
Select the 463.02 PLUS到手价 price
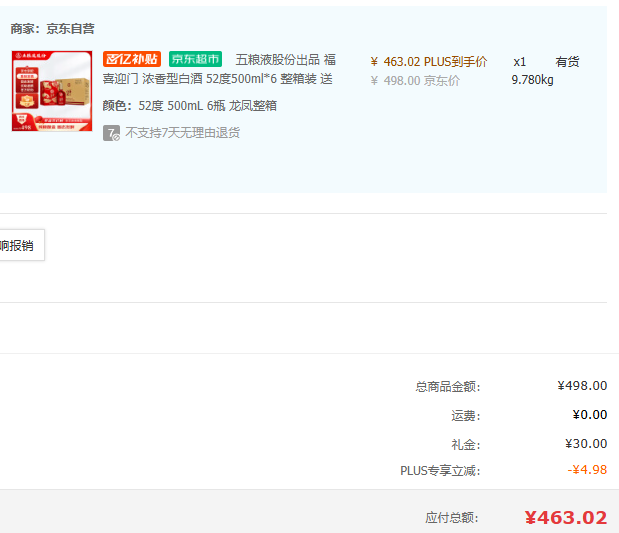tap(429, 62)
